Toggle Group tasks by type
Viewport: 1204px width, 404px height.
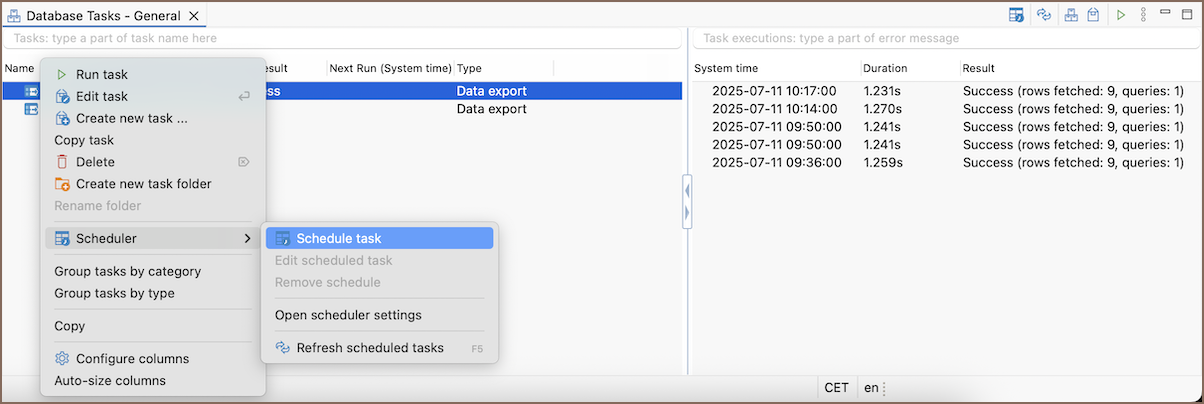[x=114, y=293]
